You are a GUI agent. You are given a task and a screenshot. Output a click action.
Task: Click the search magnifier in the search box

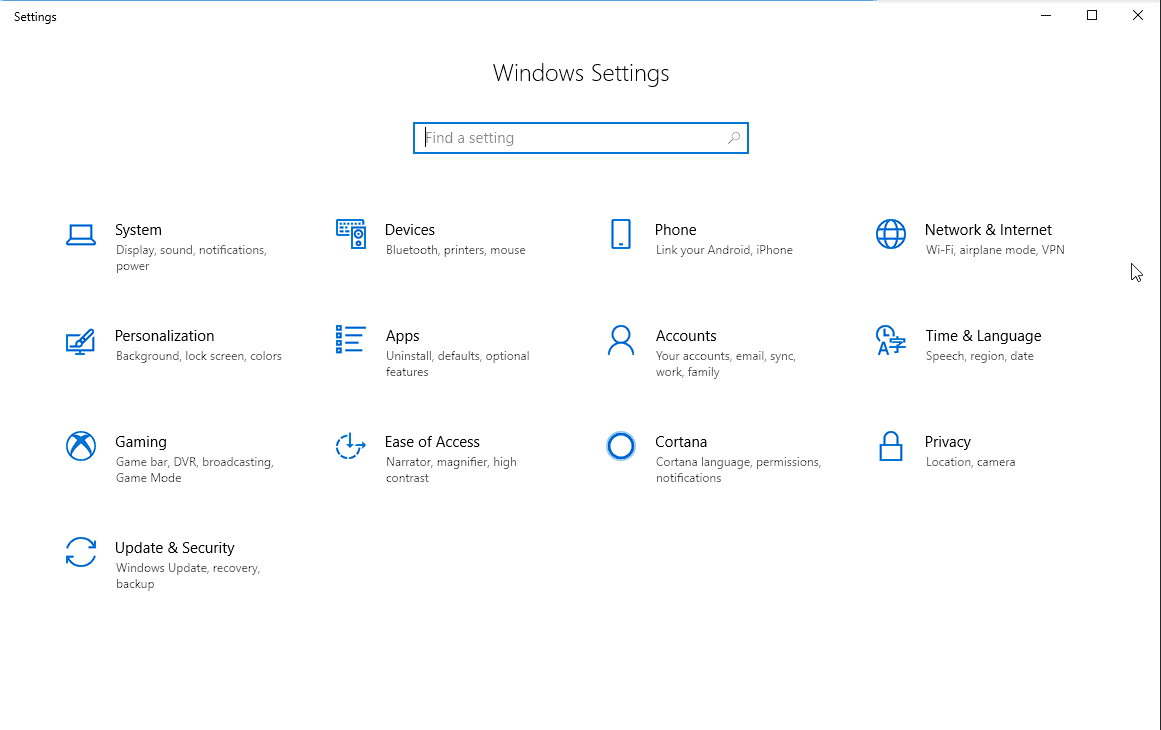point(733,137)
